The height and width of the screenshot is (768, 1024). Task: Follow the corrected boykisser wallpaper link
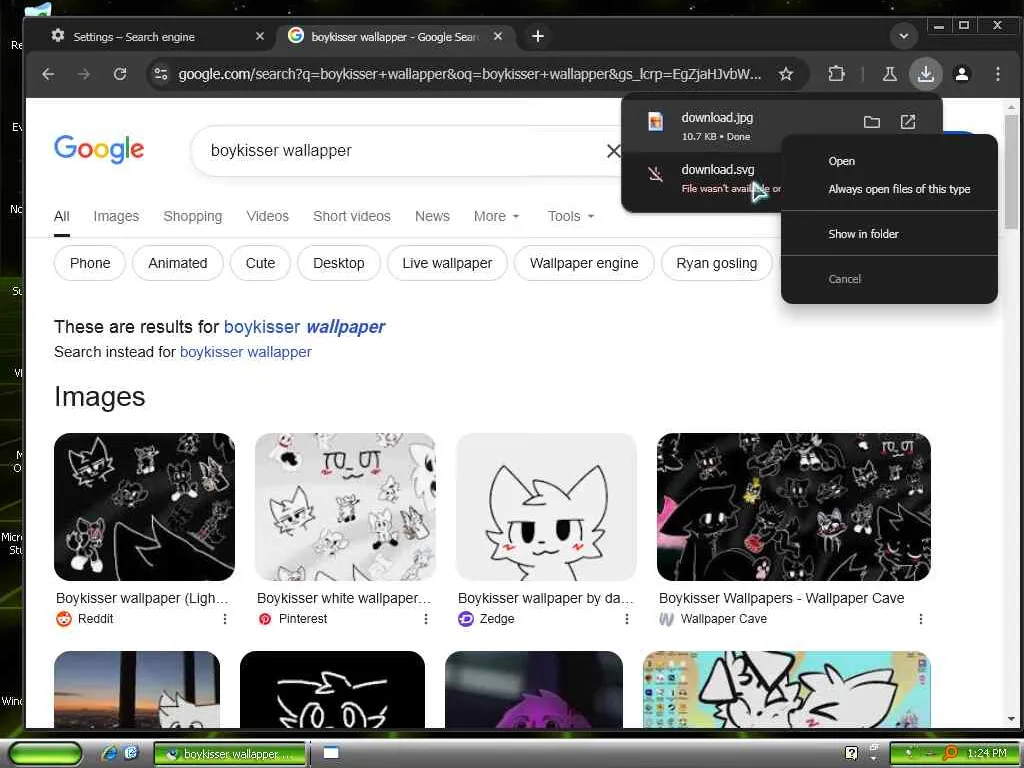[304, 327]
